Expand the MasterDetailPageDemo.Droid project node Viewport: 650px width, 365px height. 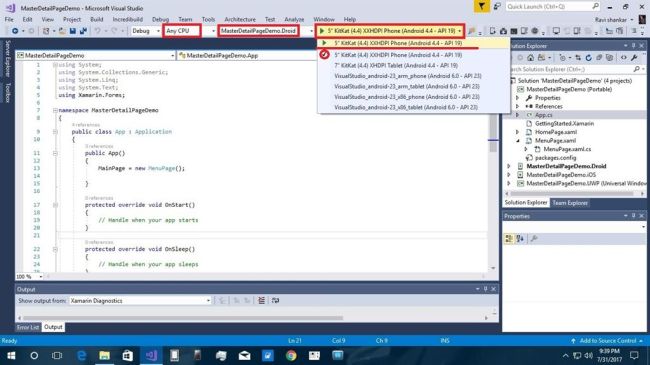[x=509, y=166]
